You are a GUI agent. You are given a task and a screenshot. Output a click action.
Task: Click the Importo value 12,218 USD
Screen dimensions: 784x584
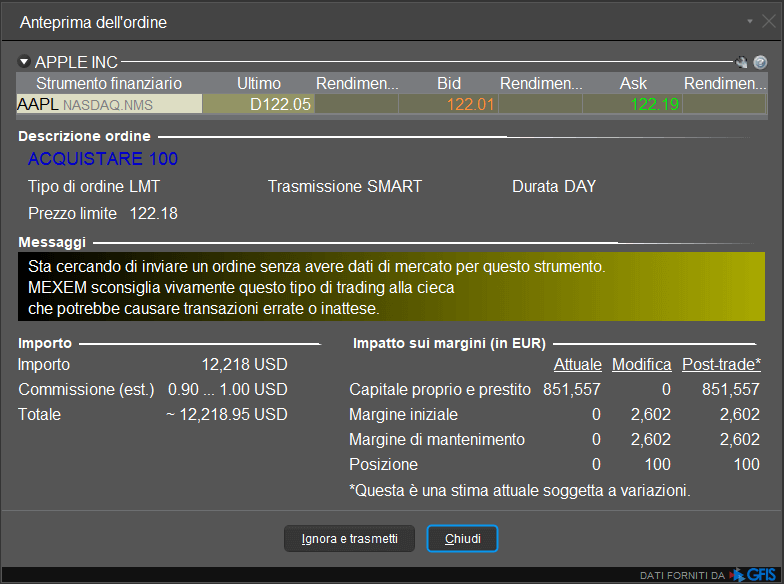coord(244,364)
